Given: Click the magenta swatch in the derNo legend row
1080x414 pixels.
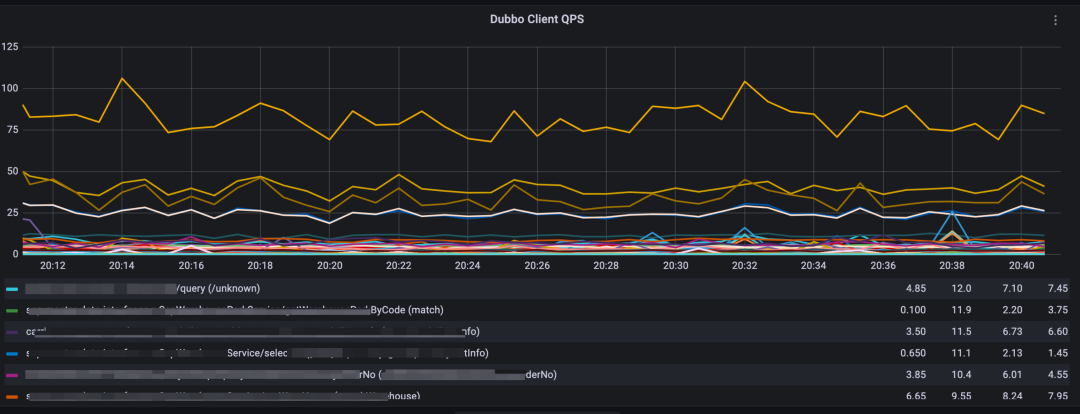Looking at the screenshot, I should tap(12, 375).
